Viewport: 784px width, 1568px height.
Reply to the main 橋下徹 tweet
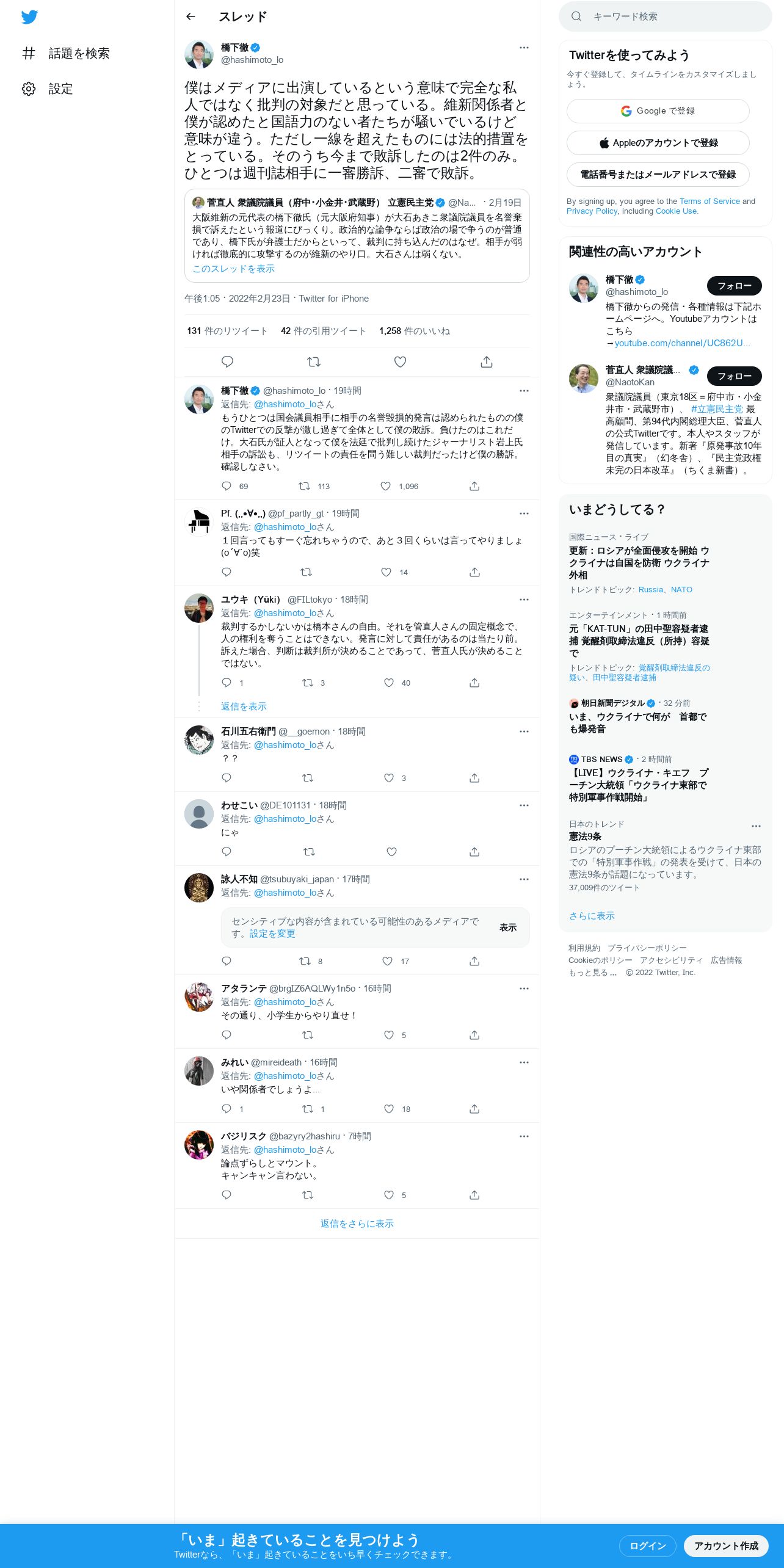[x=227, y=362]
